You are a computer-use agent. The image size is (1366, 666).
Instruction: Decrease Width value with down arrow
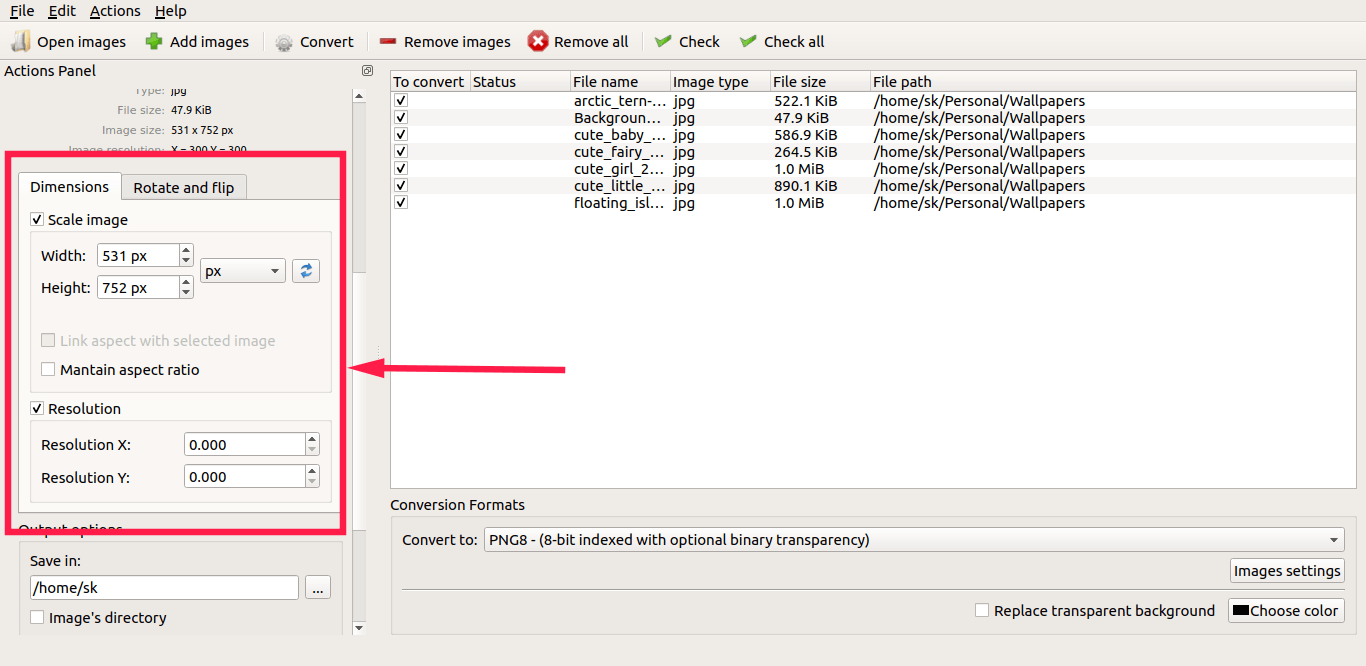(x=186, y=261)
